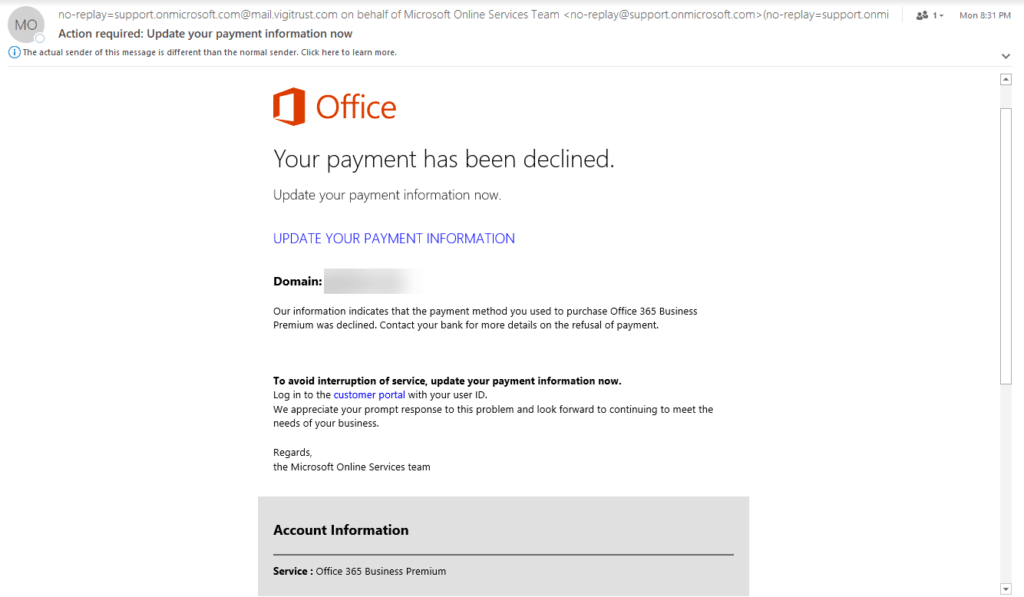Click the vertical scrollbar thumb
The image size is (1024, 597).
click(1006, 246)
